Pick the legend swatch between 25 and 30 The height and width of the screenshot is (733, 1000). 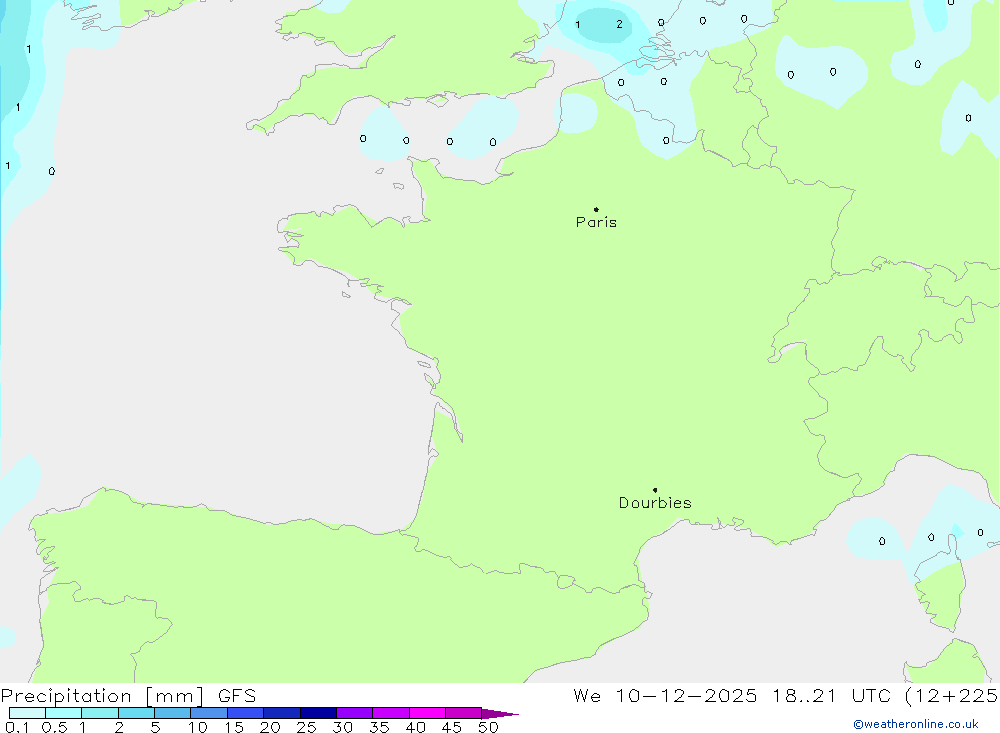click(318, 713)
